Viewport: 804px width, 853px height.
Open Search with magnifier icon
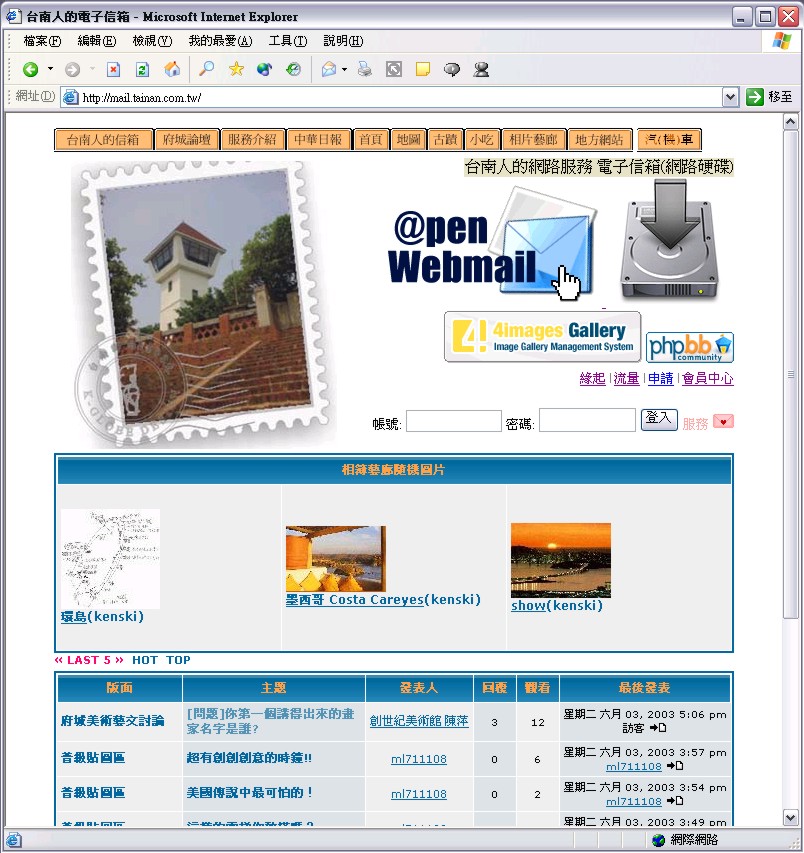pos(206,69)
